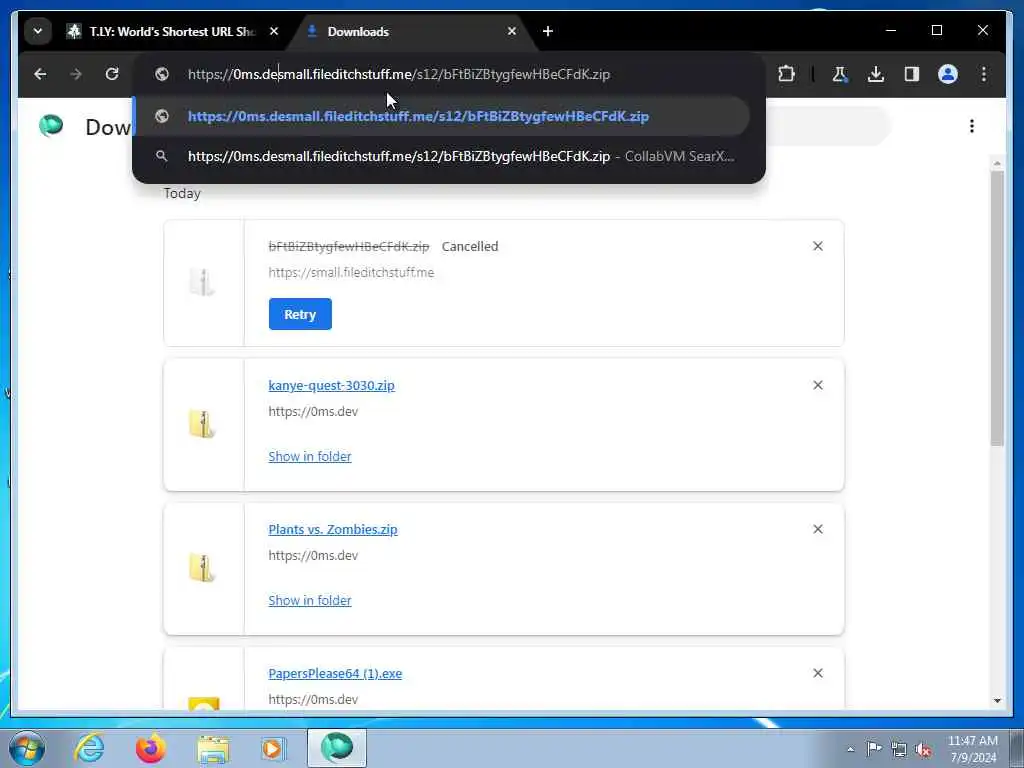Remove Plants vs. Zombies.zip from list

pos(818,529)
